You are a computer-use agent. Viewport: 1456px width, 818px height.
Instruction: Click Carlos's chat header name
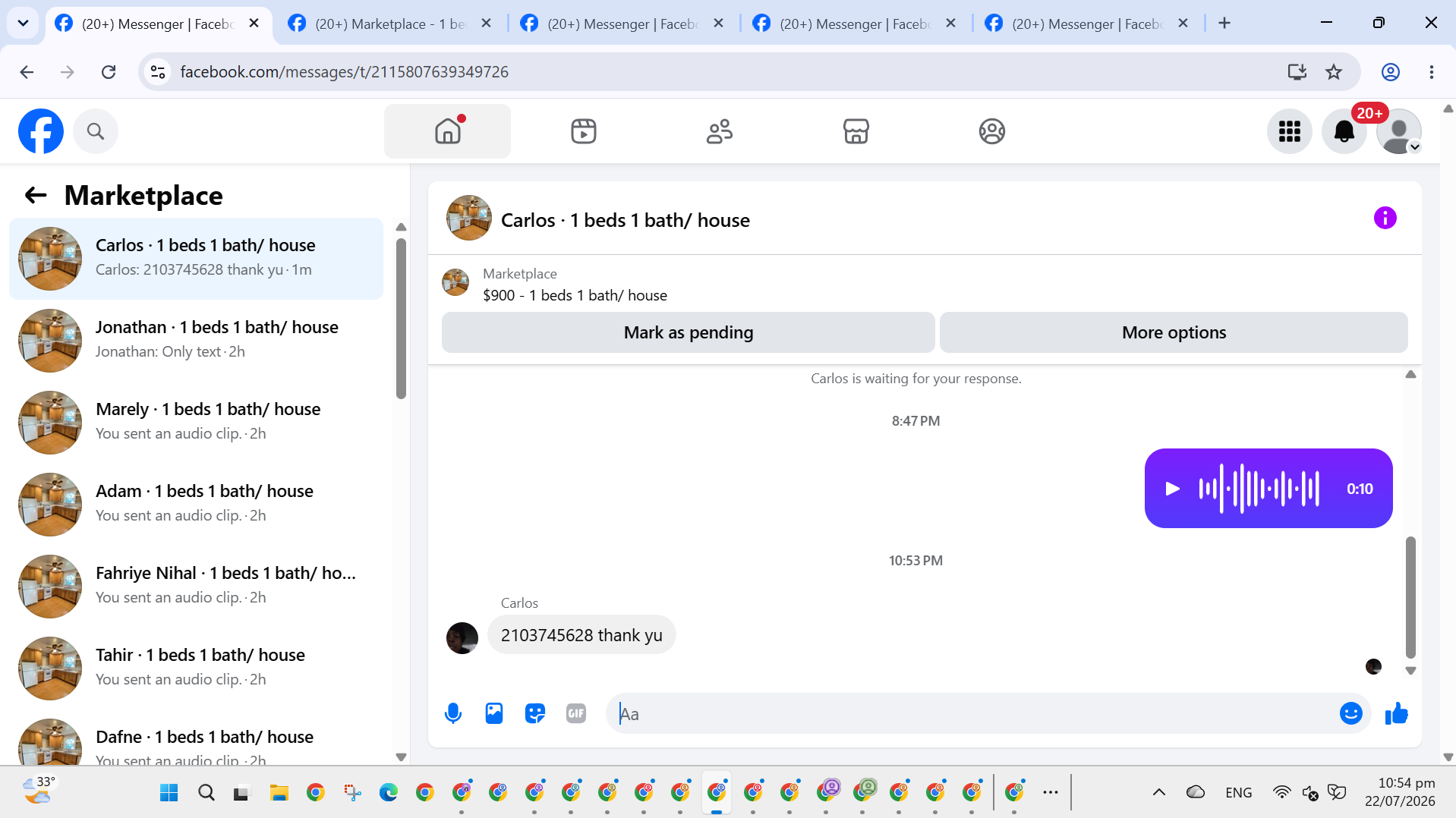(625, 220)
